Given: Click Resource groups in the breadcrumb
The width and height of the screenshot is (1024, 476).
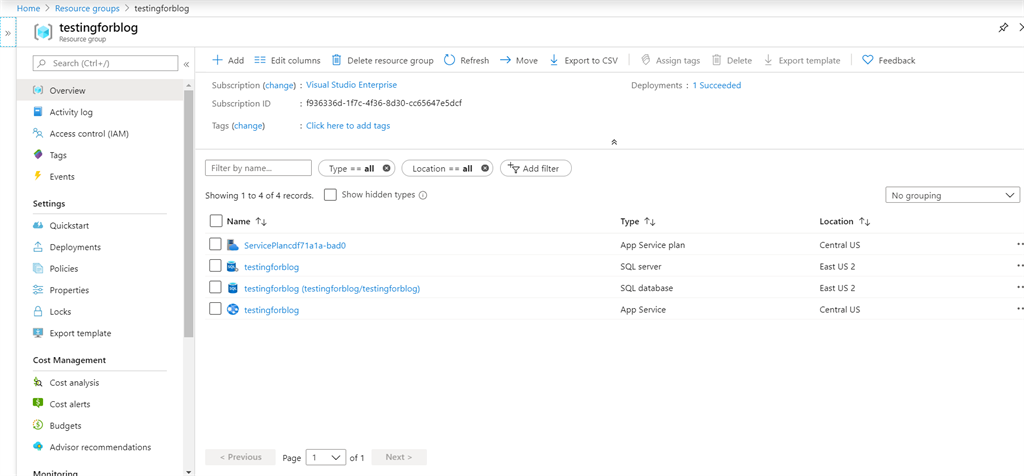Looking at the screenshot, I should tap(87, 8).
